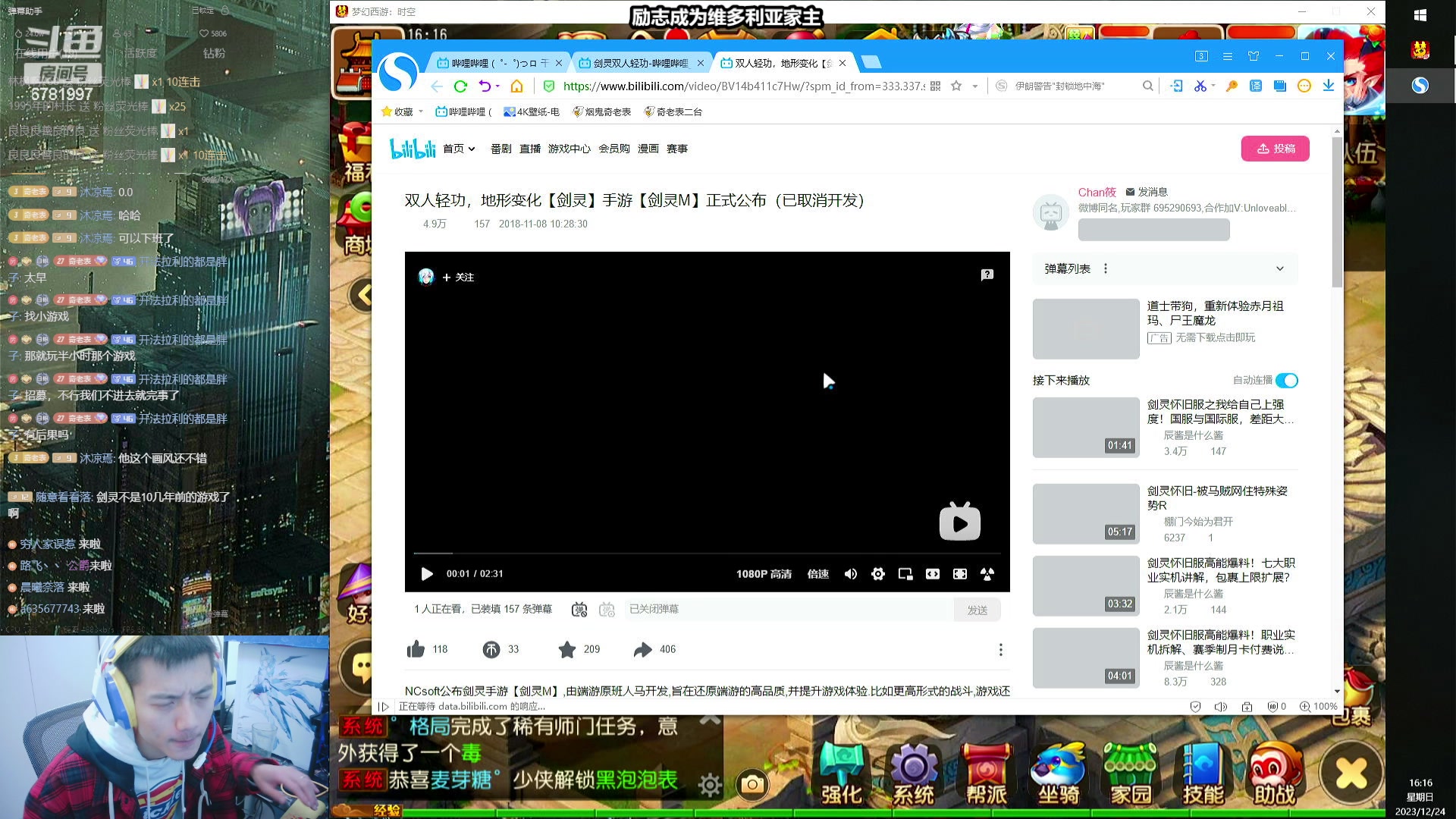This screenshot has height=819, width=1456.
Task: Open video player settings gear
Action: (878, 574)
